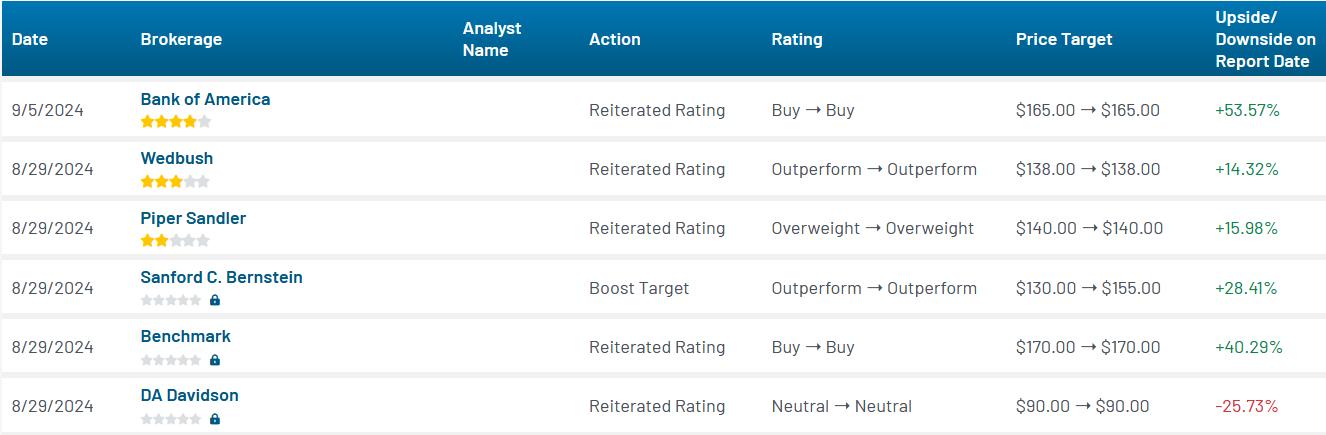Click Bank of America's four-star rating

pos(176,122)
